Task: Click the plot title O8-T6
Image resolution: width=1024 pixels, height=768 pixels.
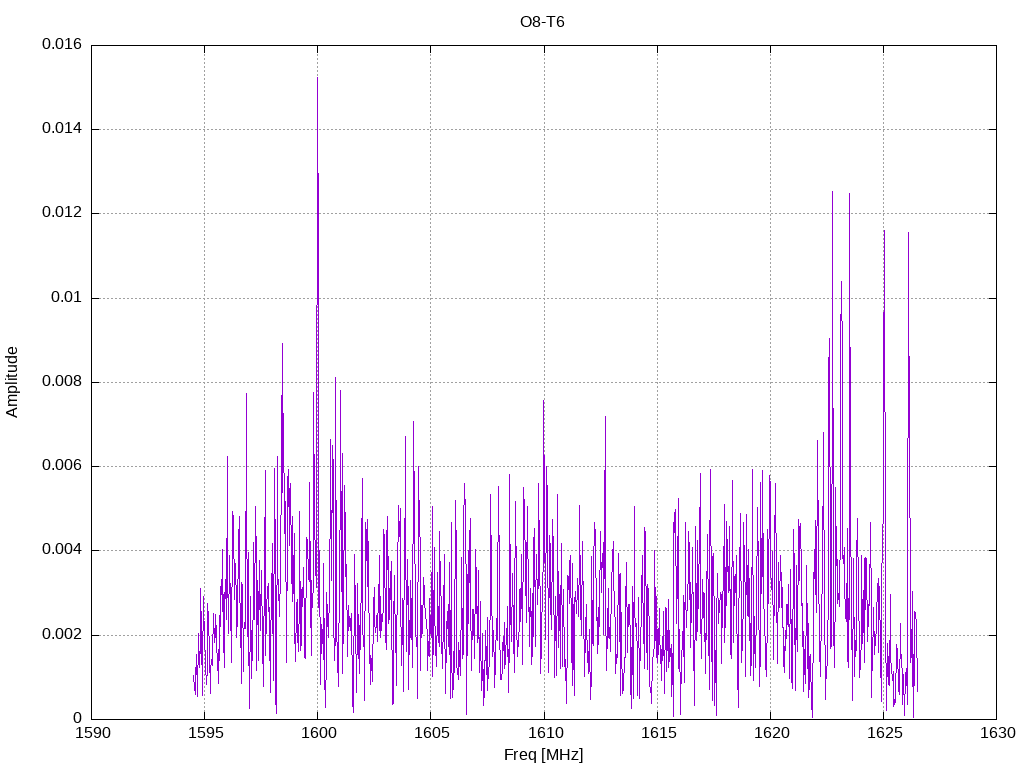Action: point(542,22)
